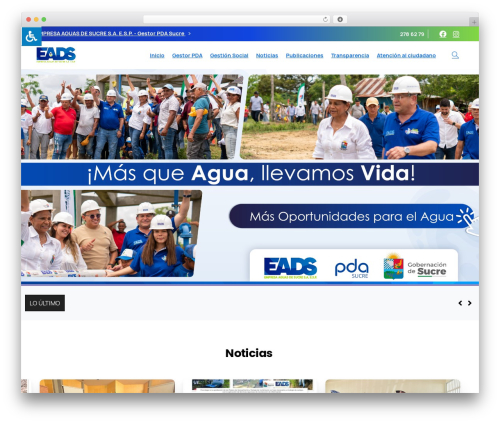Open the Facebook icon link

click(x=443, y=34)
